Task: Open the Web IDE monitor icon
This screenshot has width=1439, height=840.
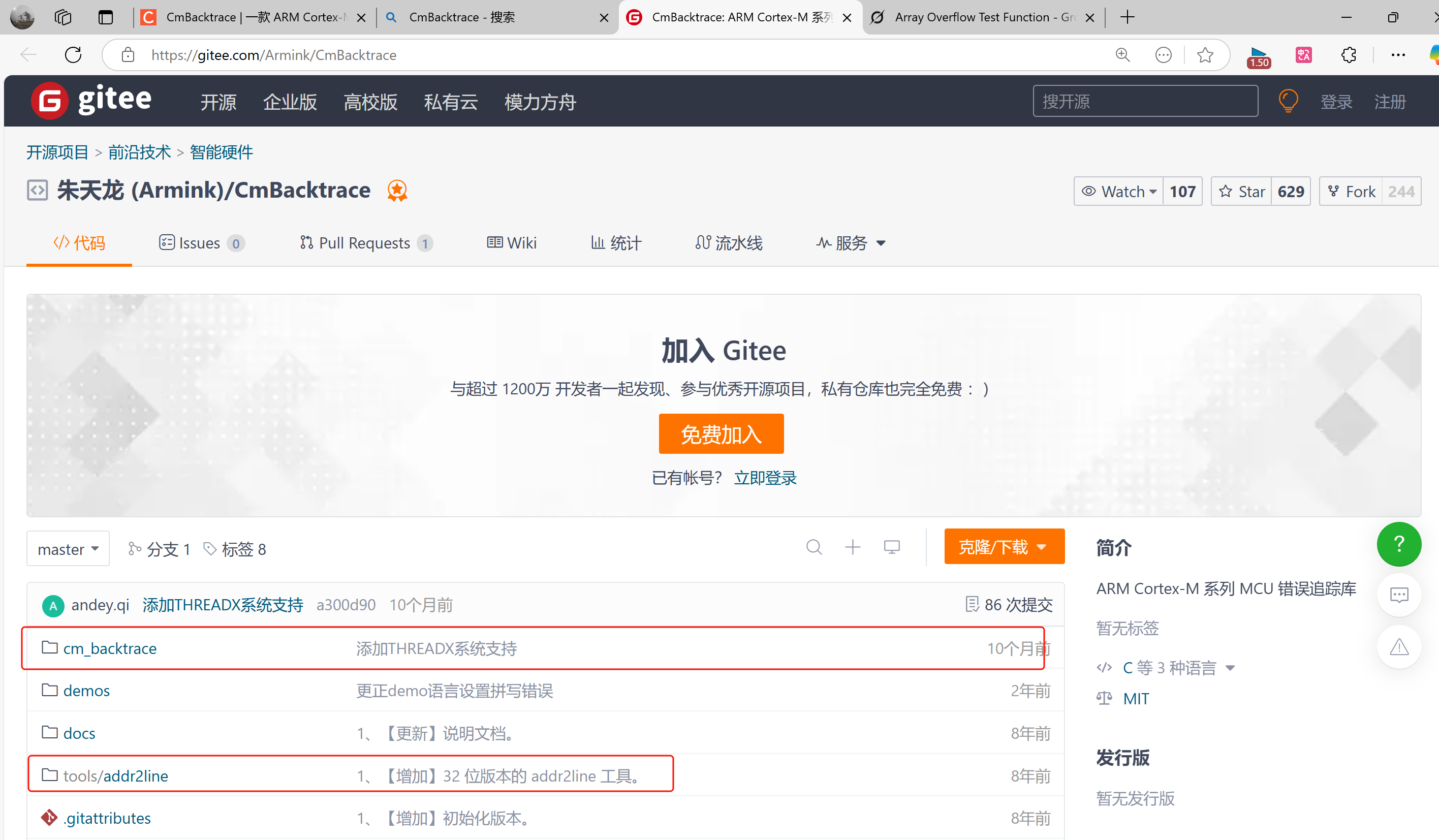Action: 891,548
